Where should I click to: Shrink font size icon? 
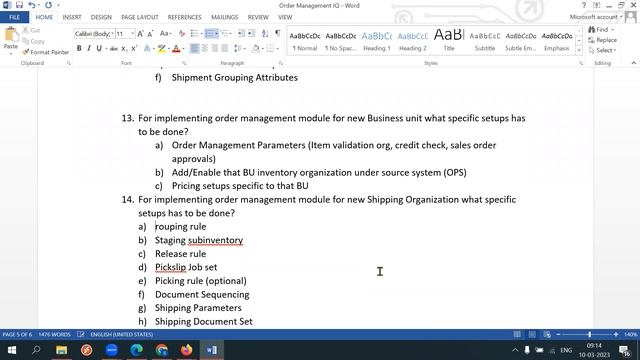click(150, 33)
